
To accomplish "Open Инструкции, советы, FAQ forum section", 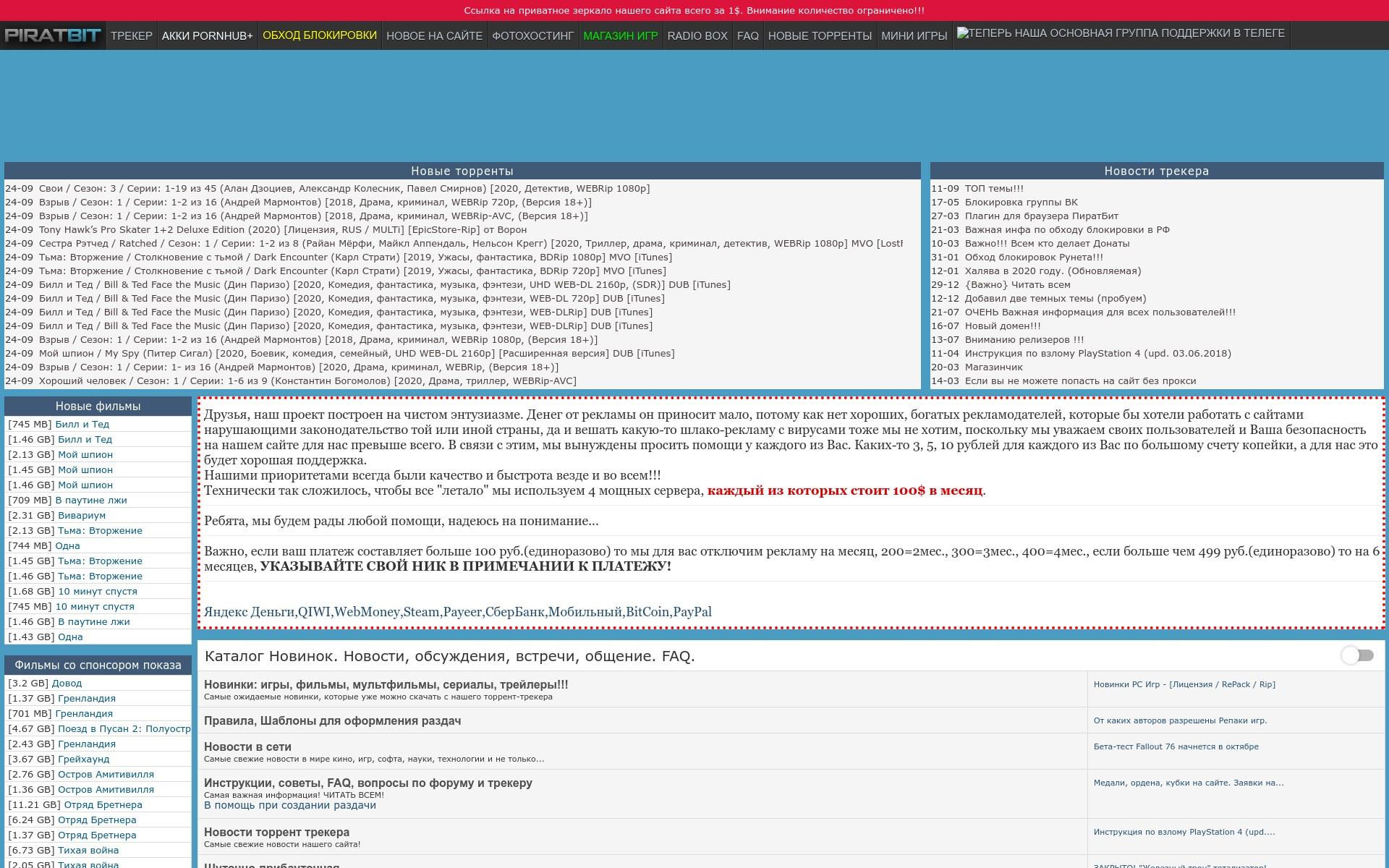I will [368, 783].
